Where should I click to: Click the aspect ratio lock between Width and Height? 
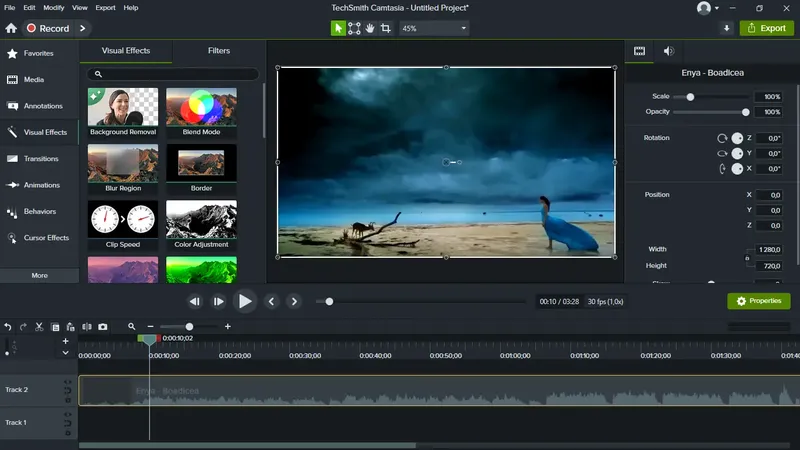[x=747, y=258]
